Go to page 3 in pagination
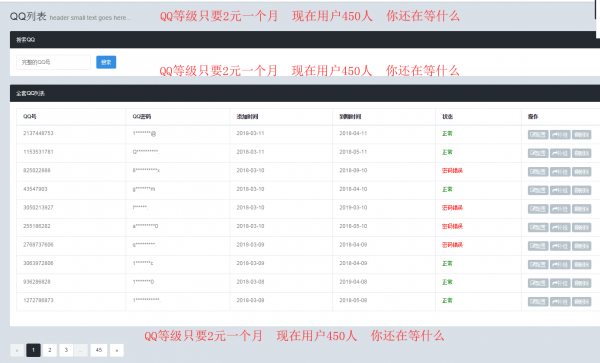 click(x=66, y=350)
